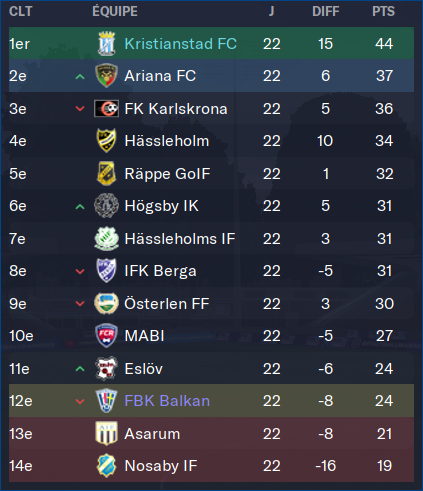Click the Österlen FF crest

pyautogui.click(x=106, y=303)
